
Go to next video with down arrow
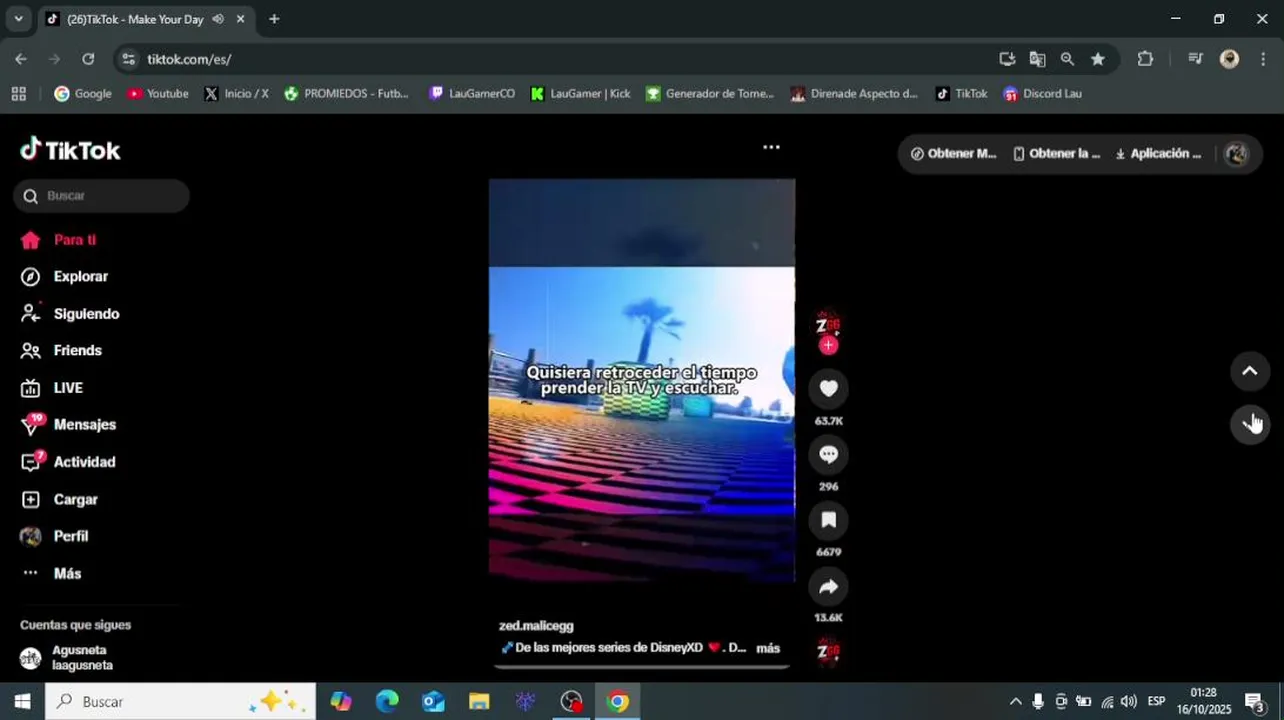coord(1249,423)
